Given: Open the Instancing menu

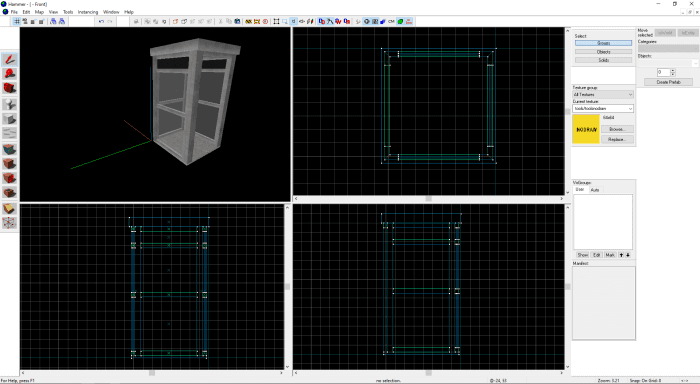Looking at the screenshot, I should (x=88, y=12).
